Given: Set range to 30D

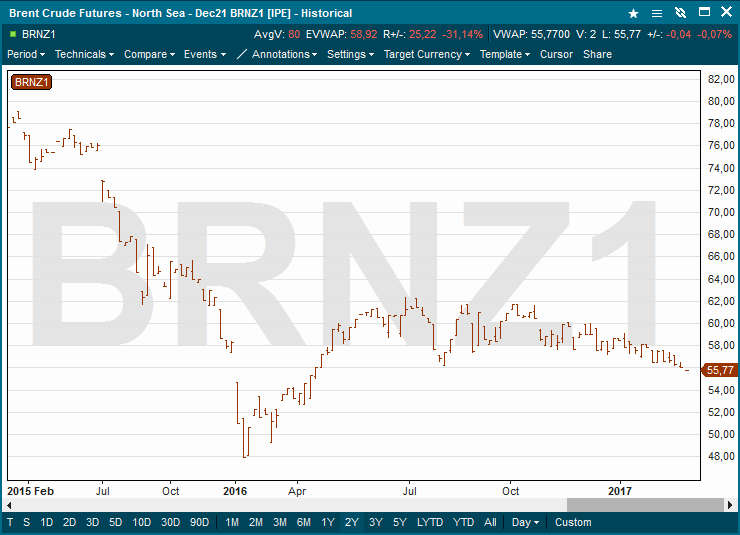Looking at the screenshot, I should 170,522.
